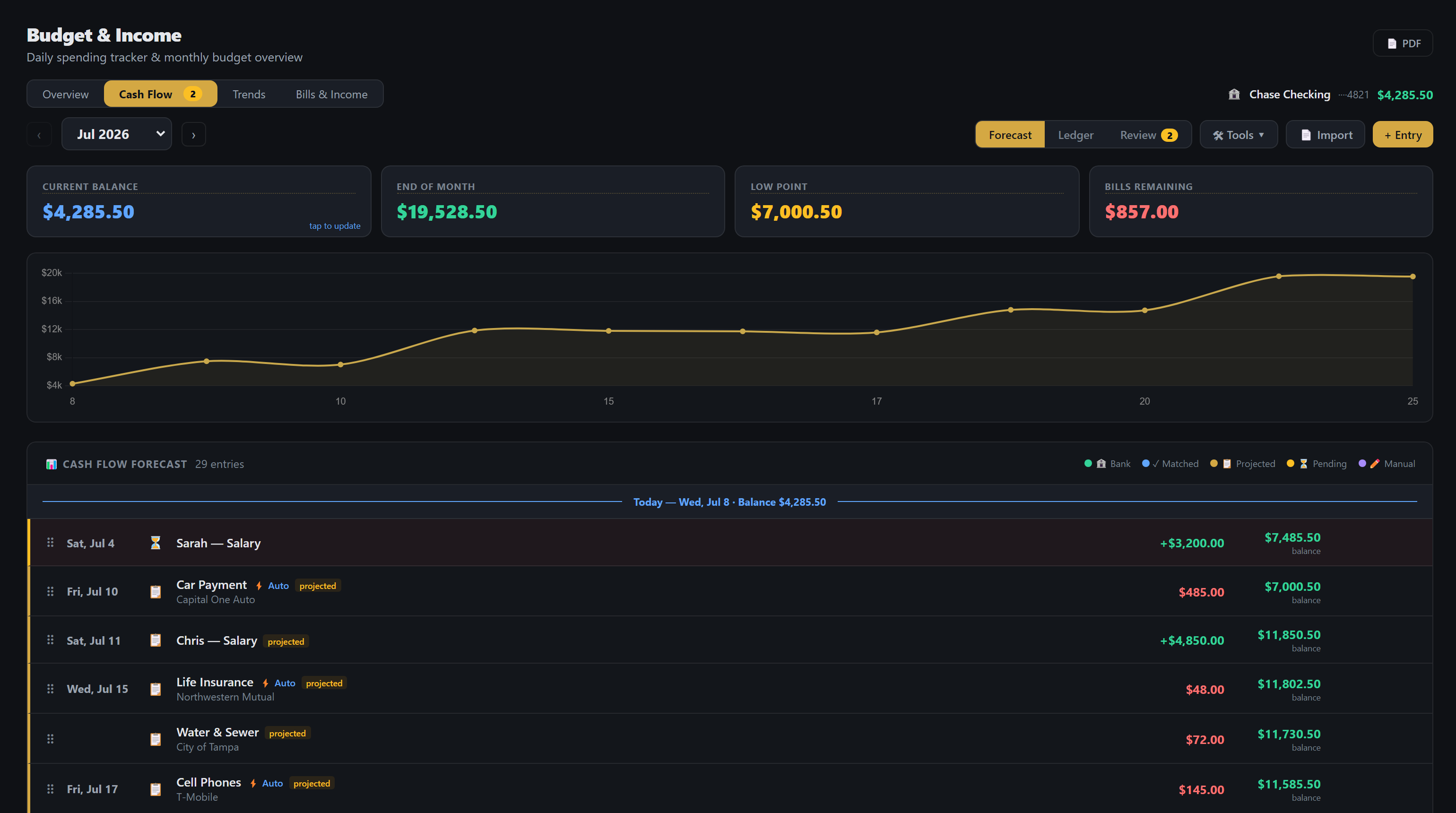Viewport: 1456px width, 813px height.
Task: Click the Manual legend pencil icon
Action: click(x=1375, y=464)
